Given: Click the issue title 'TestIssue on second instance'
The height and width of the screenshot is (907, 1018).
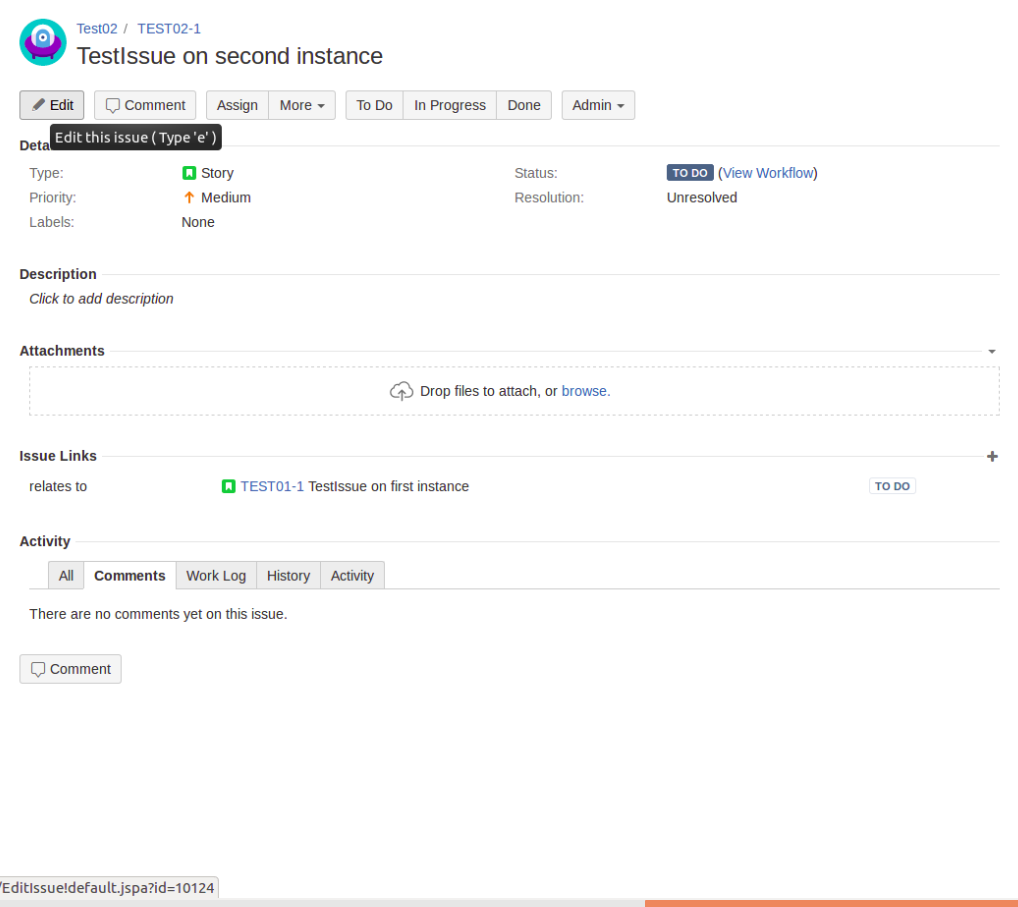Looking at the screenshot, I should (230, 56).
